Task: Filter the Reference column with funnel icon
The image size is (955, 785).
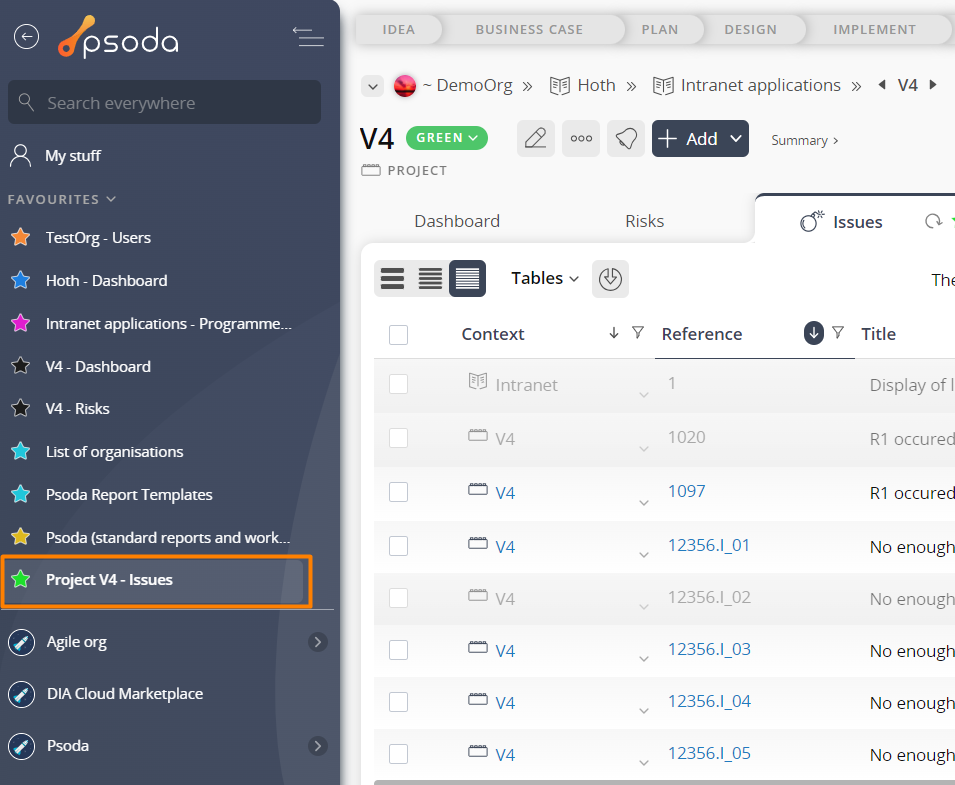Action: [838, 333]
